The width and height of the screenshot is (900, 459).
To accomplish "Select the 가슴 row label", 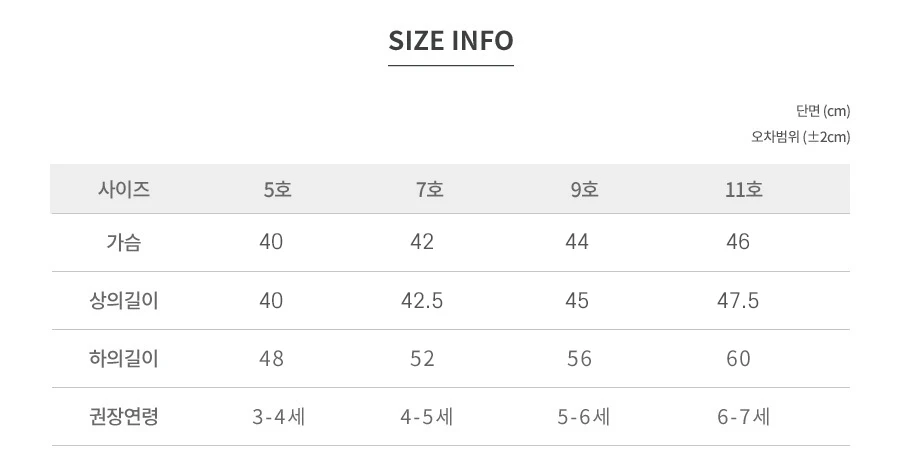I will click(123, 242).
